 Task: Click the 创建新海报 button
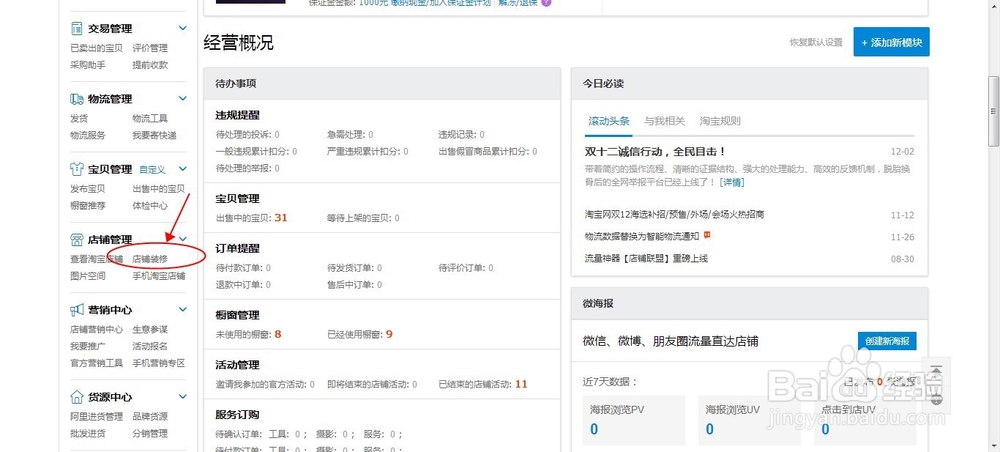(887, 341)
